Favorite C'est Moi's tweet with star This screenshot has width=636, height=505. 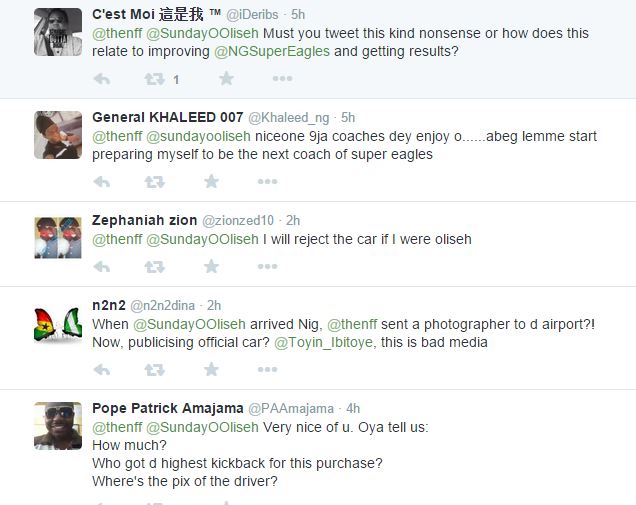pos(226,79)
